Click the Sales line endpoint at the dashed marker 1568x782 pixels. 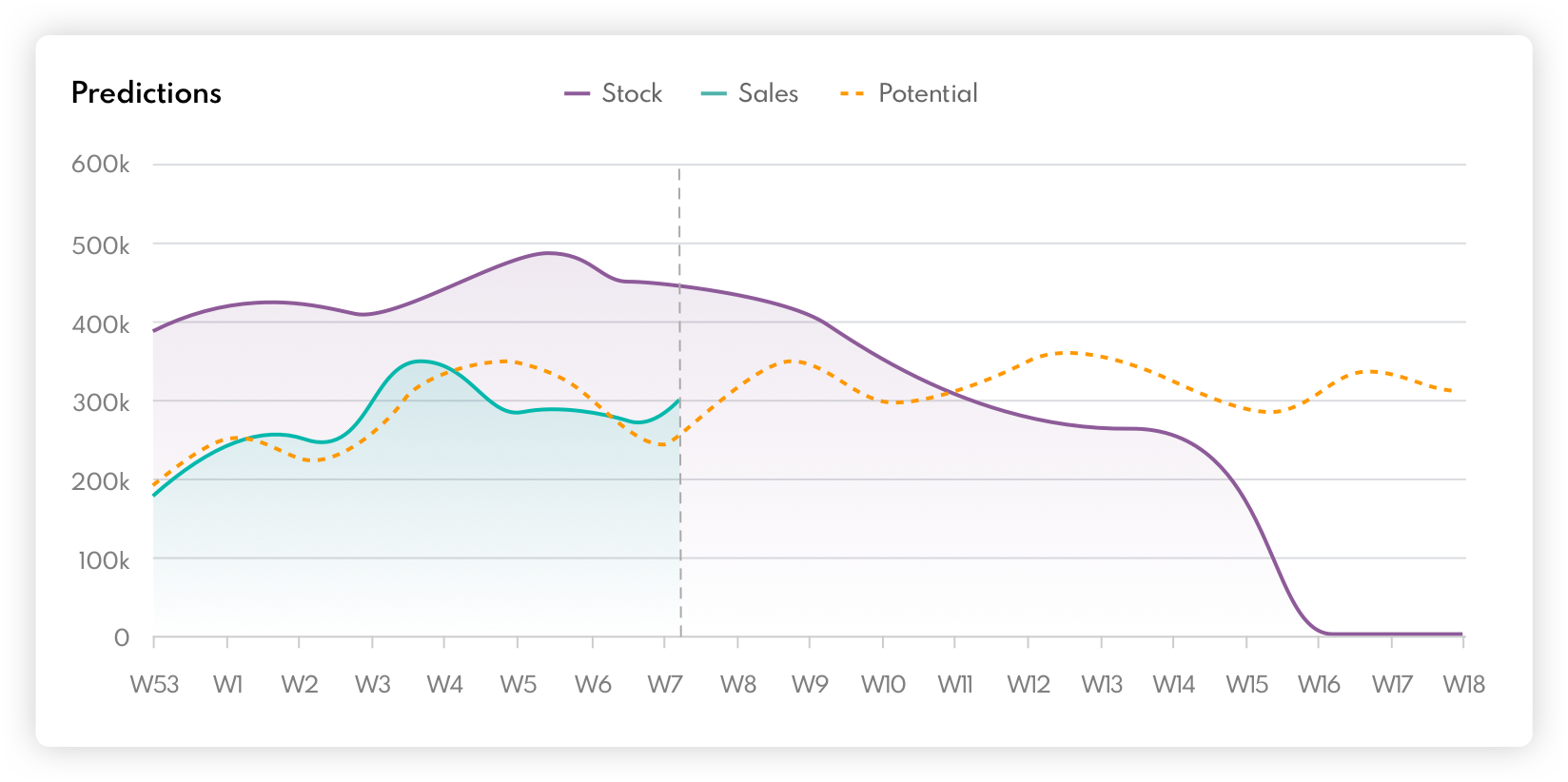pos(678,401)
